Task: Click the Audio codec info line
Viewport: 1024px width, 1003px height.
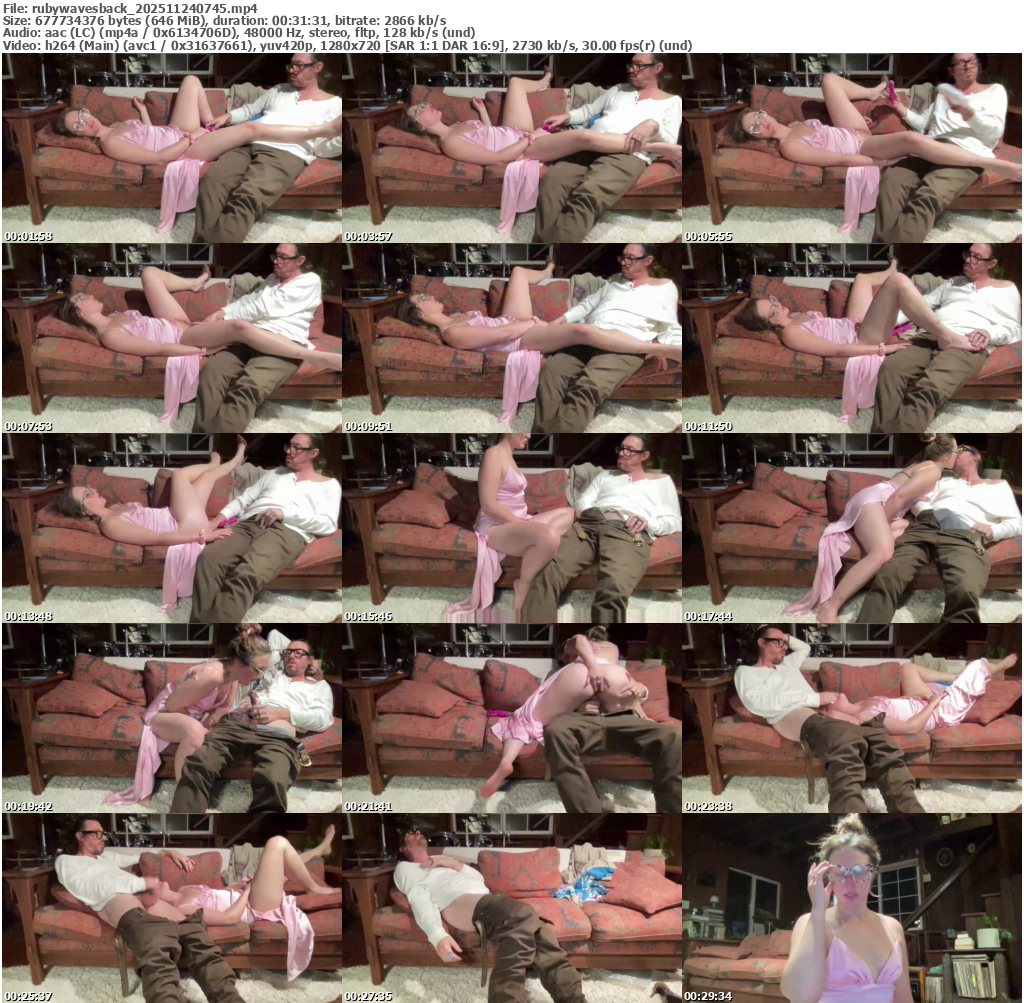Action: [x=239, y=33]
